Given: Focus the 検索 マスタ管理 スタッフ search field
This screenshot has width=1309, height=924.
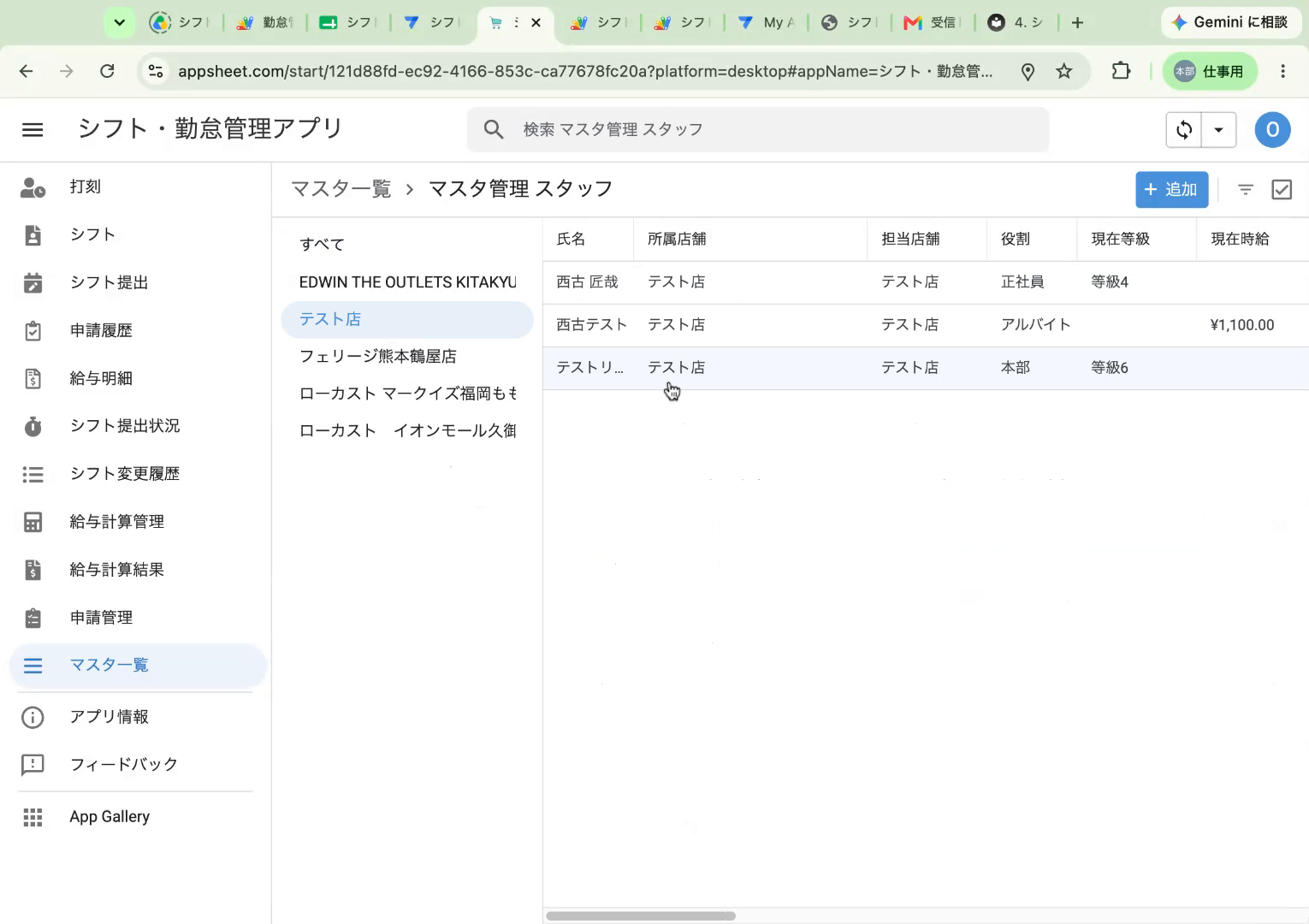Looking at the screenshot, I should [x=758, y=129].
